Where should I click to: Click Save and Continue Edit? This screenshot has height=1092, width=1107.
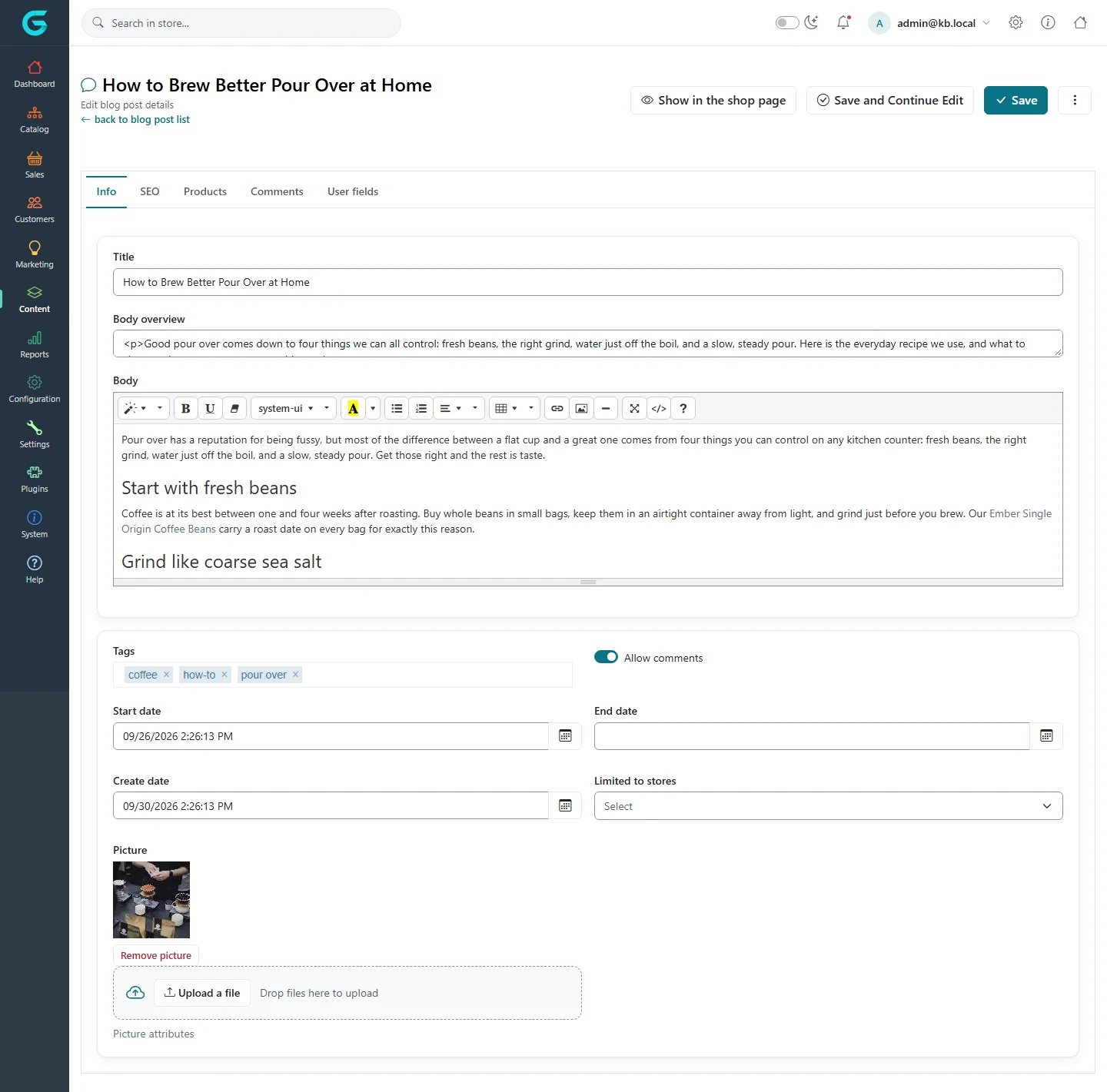point(890,101)
